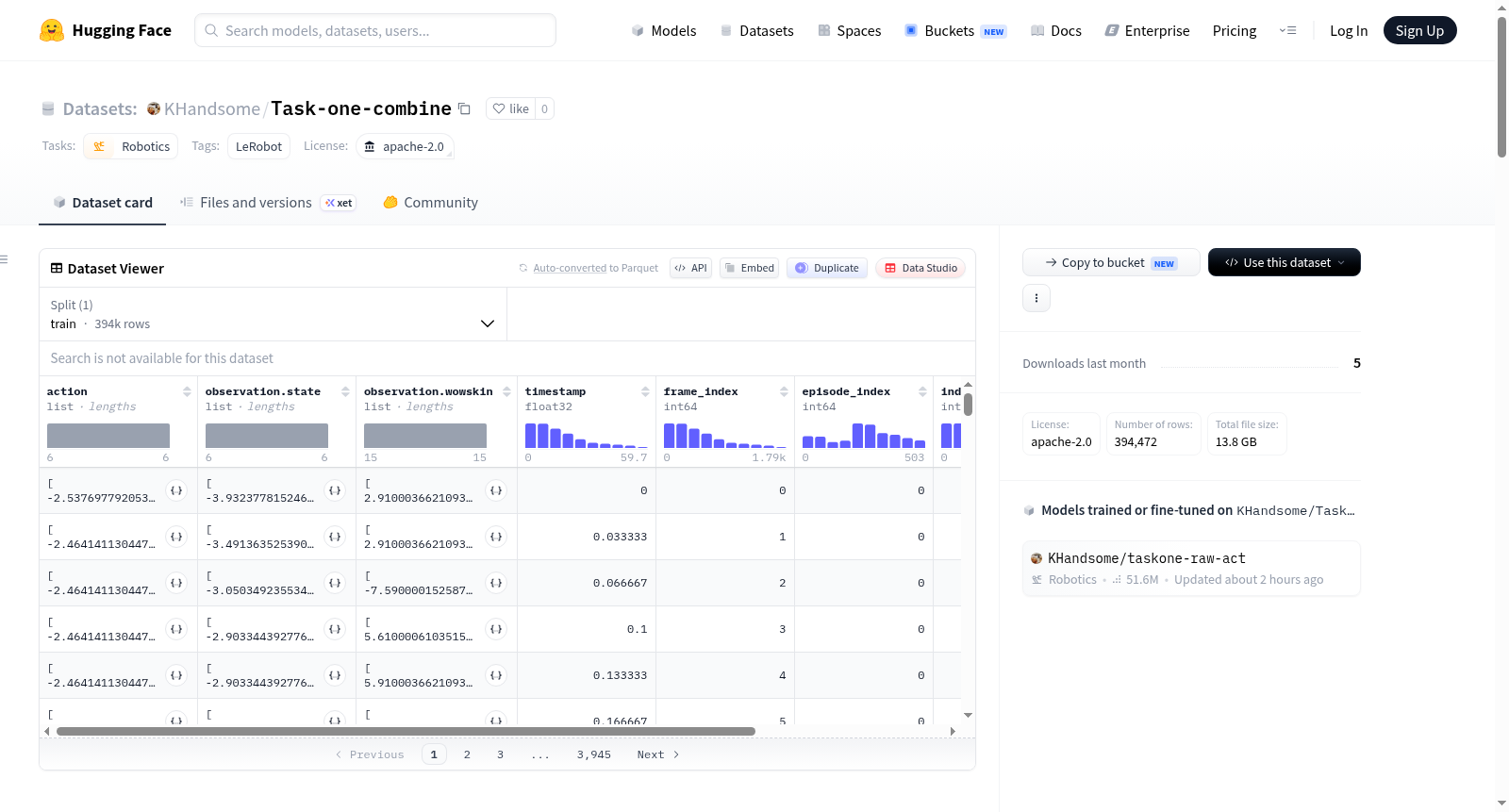1509x812 pixels.
Task: Expand JSON of first action cell -2.537697792053
Action: click(176, 490)
